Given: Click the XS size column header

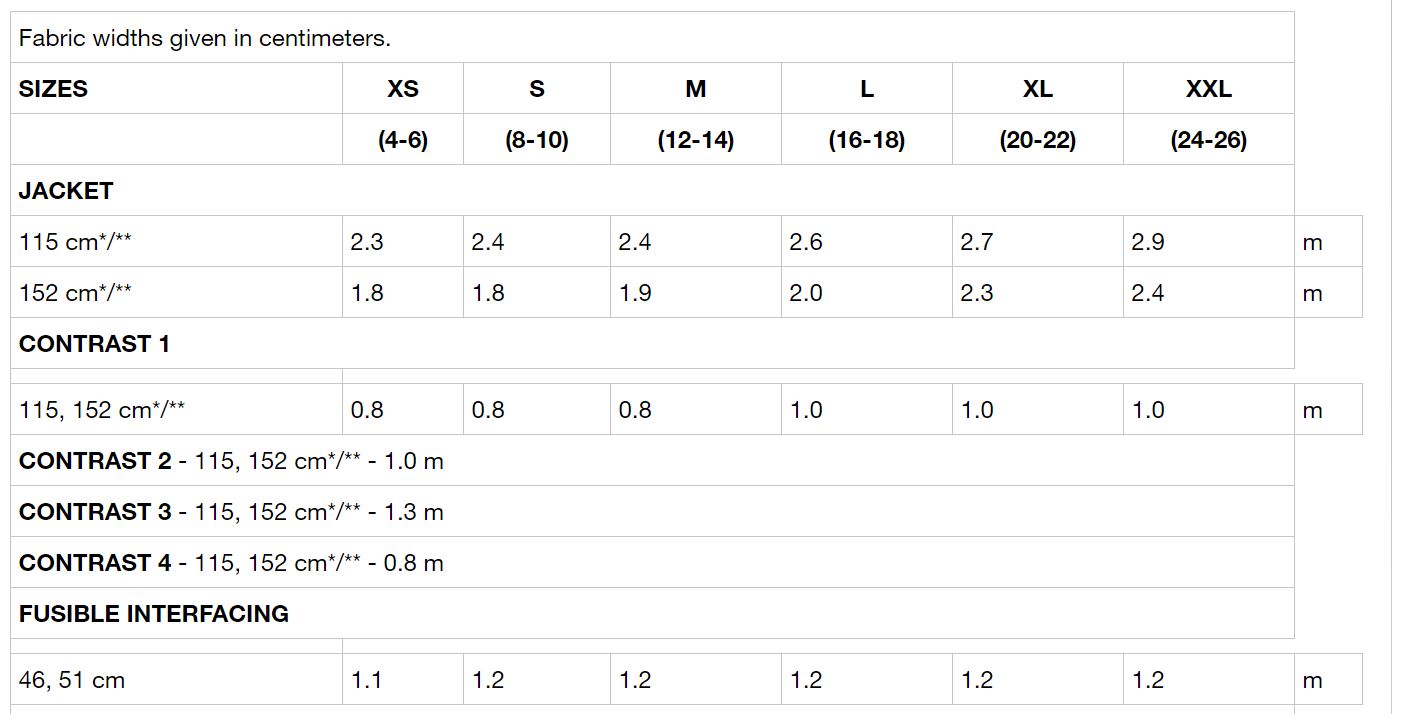Looking at the screenshot, I should pos(403,89).
